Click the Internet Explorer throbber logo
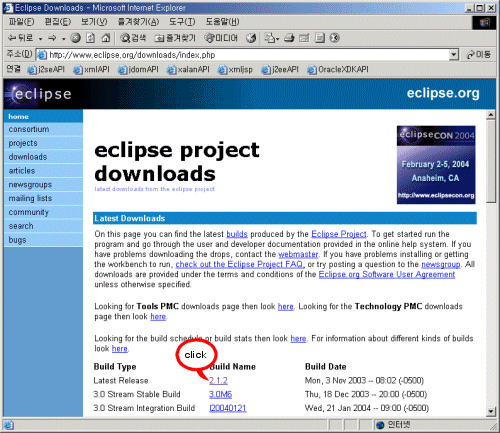Screen dimensions: 500x433 coord(484,22)
